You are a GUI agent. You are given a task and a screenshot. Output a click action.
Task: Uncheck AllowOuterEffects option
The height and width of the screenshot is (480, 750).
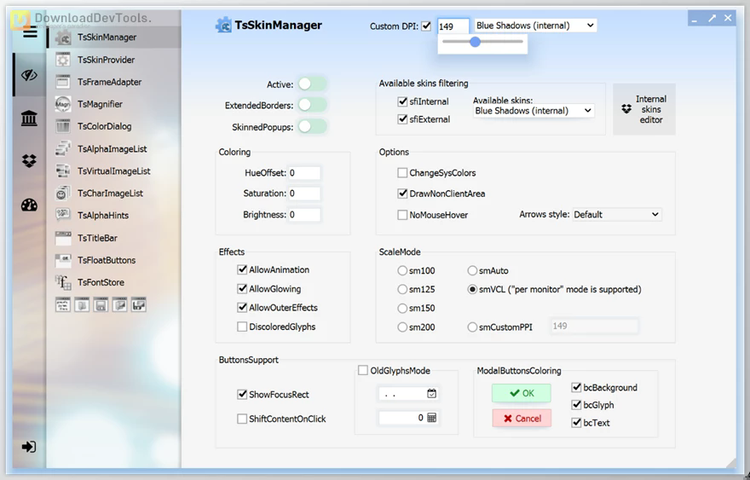click(x=242, y=307)
